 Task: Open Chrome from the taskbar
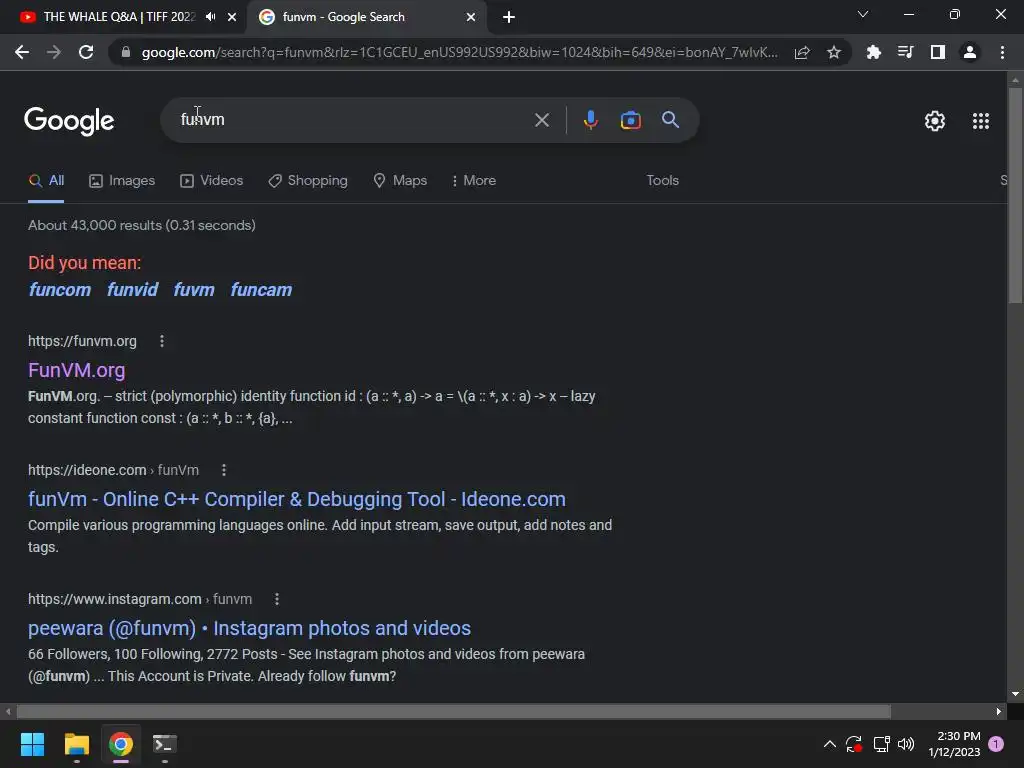coord(121,744)
